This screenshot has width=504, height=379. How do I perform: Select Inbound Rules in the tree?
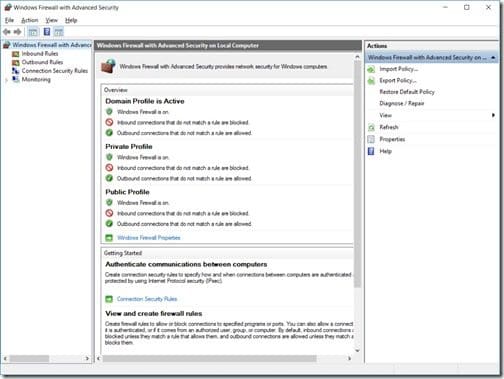[x=40, y=54]
